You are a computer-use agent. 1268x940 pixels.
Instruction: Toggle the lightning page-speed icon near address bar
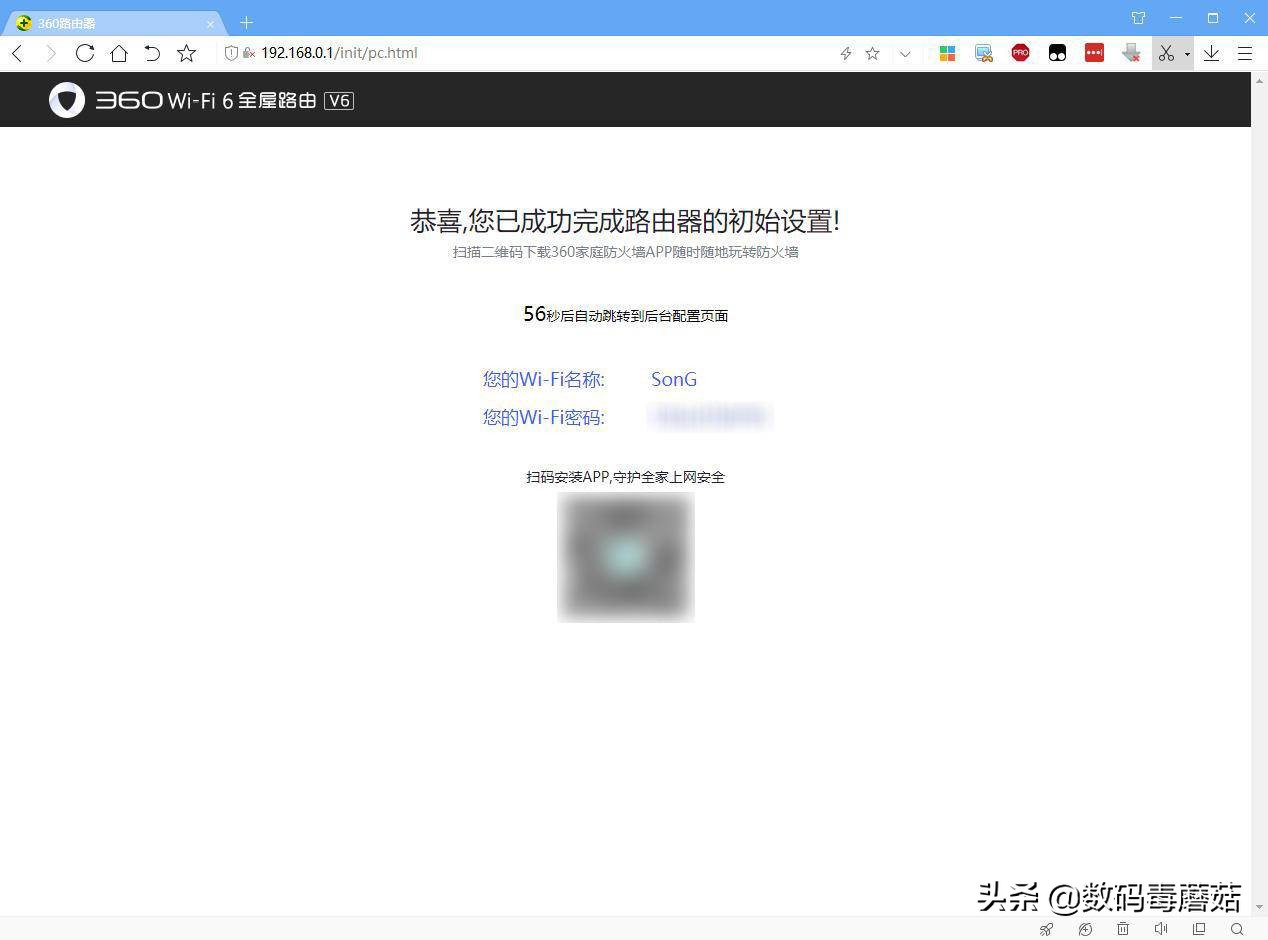[x=845, y=53]
